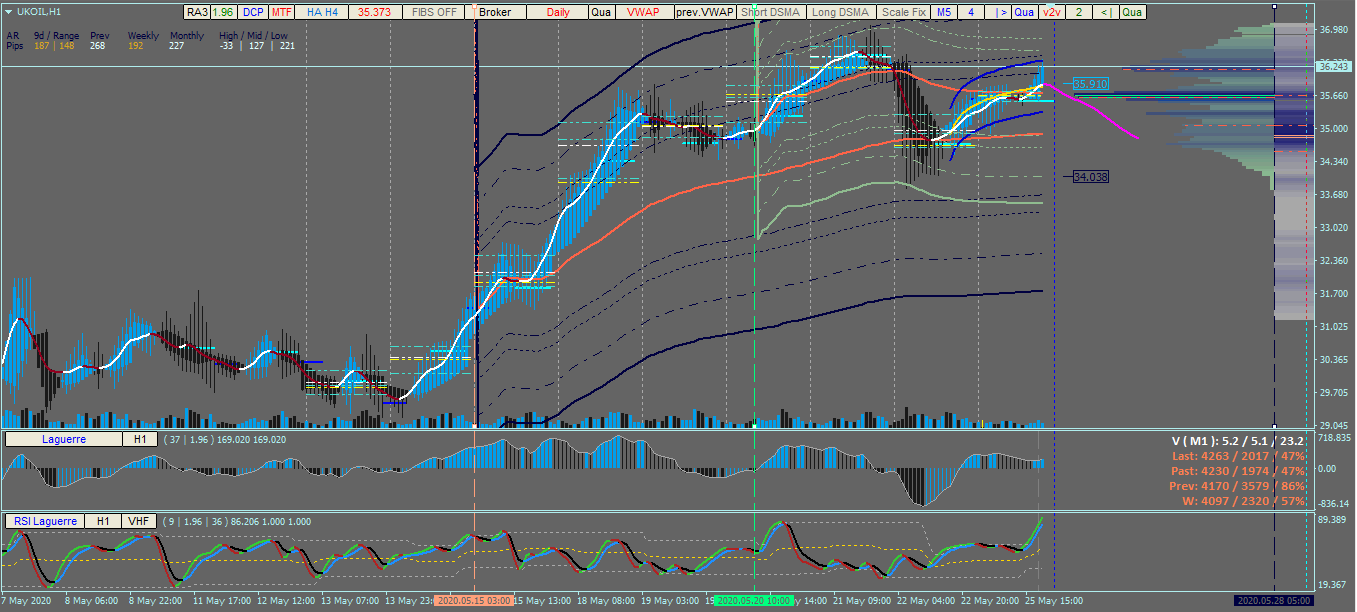
Task: Toggle the v2v button
Action: pyautogui.click(x=1051, y=13)
